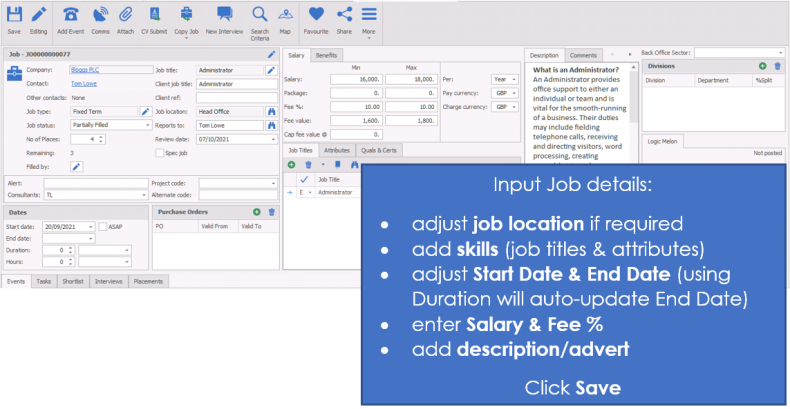Click the Save icon in the toolbar
This screenshot has width=790, height=409.
14,15
